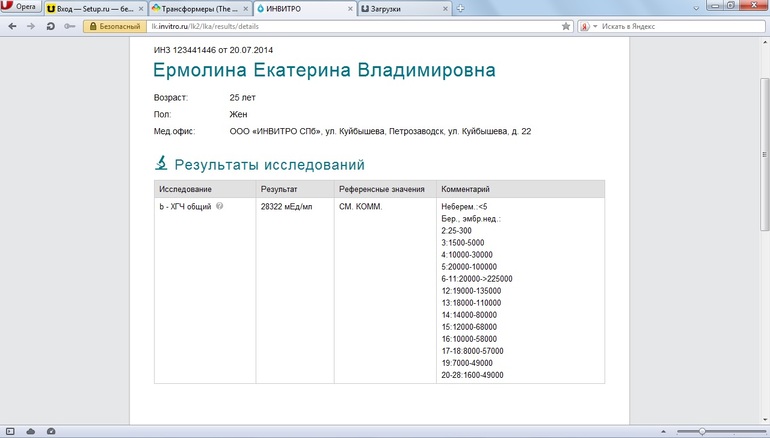Reload the current page

coord(50,26)
